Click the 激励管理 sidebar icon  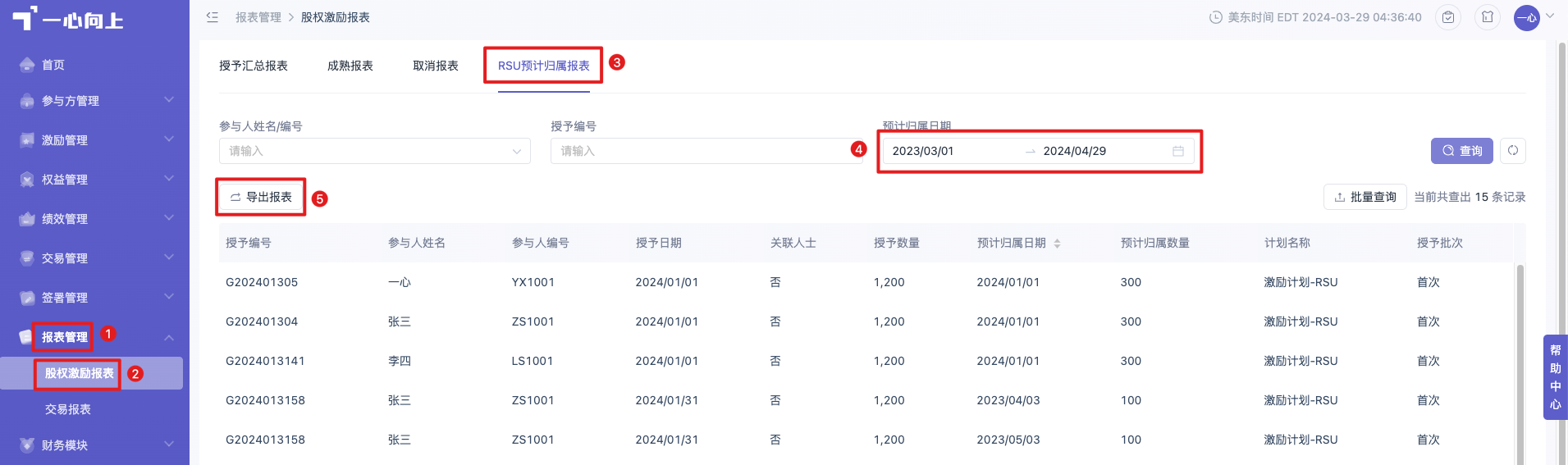[x=26, y=140]
